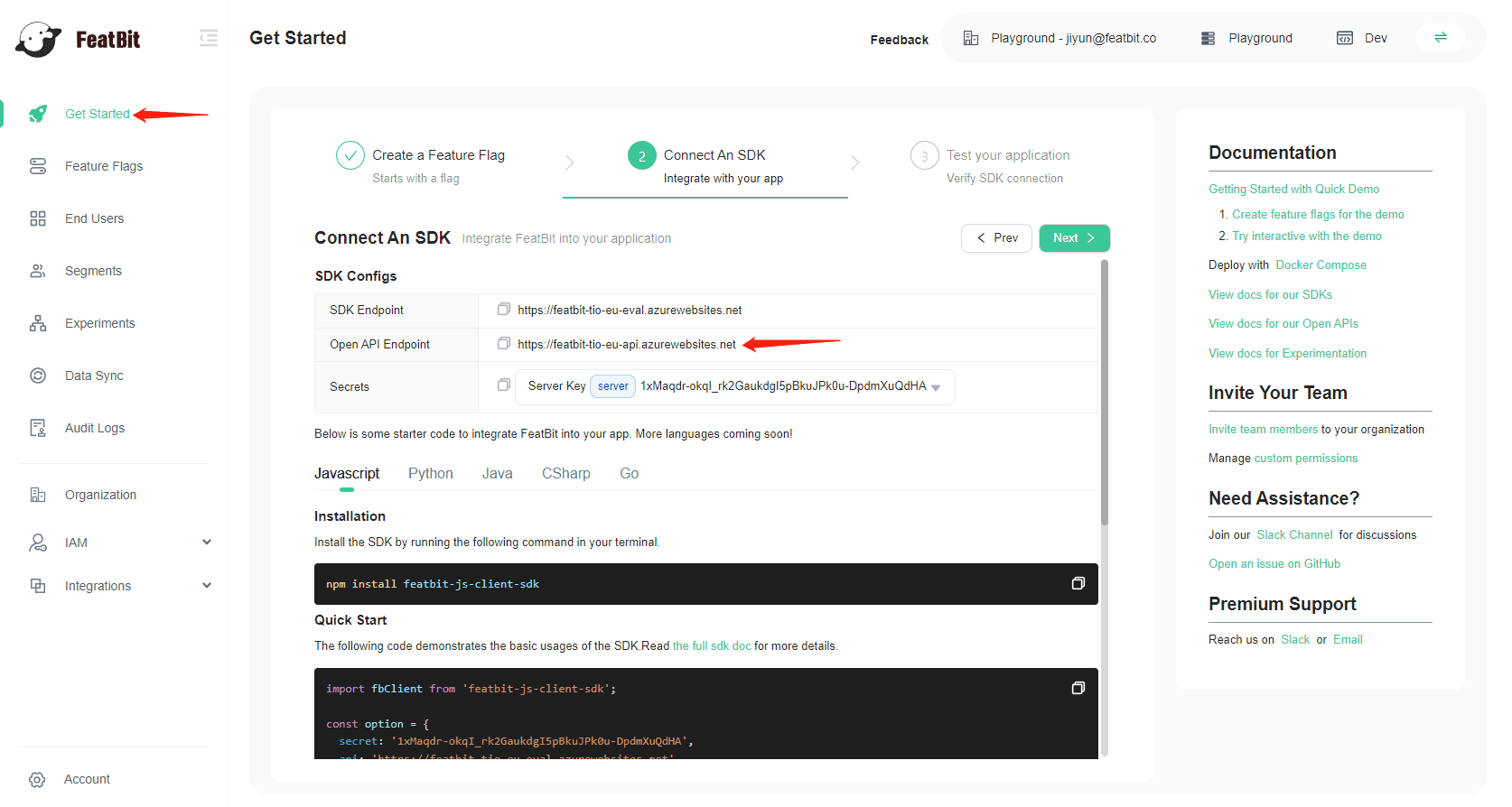The width and height of the screenshot is (1512, 807).
Task: Open the Data Sync page
Action: 94,376
